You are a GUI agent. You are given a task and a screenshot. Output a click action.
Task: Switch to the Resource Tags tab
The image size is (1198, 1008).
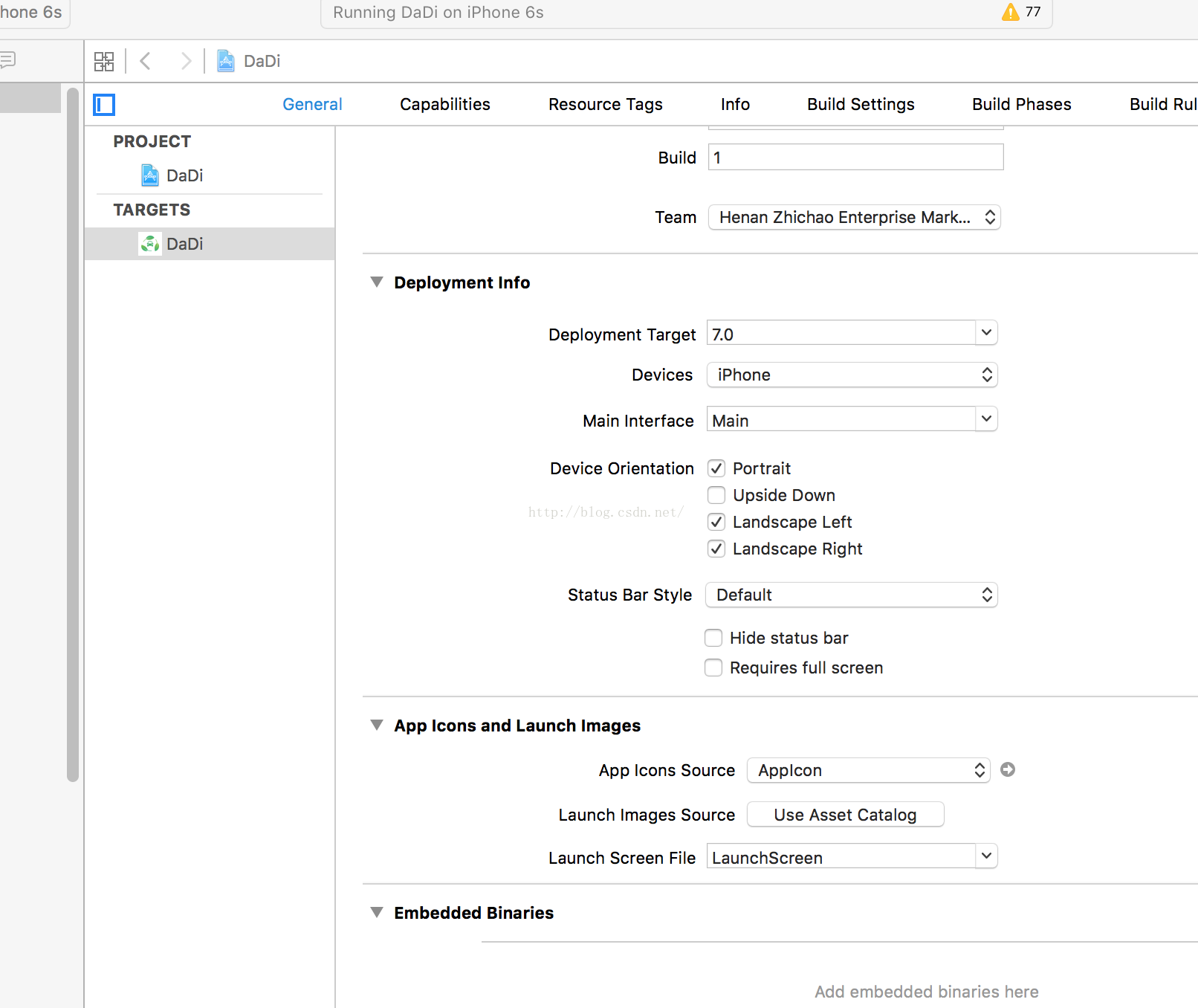606,104
